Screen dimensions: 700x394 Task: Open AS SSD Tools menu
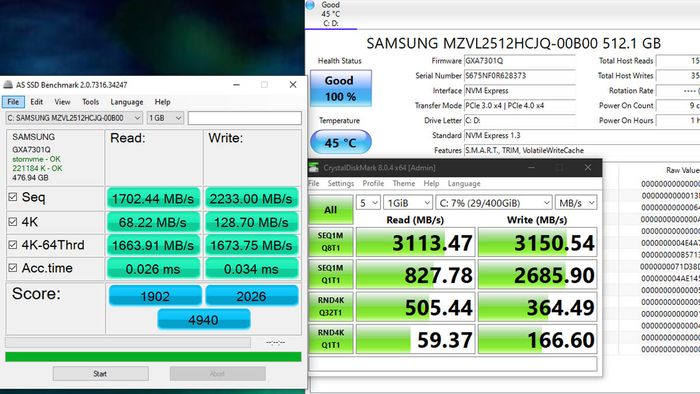[91, 102]
